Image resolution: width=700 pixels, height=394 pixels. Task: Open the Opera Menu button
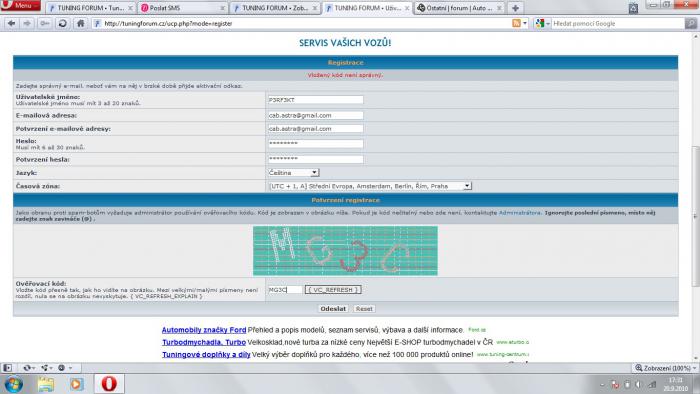(21, 5)
